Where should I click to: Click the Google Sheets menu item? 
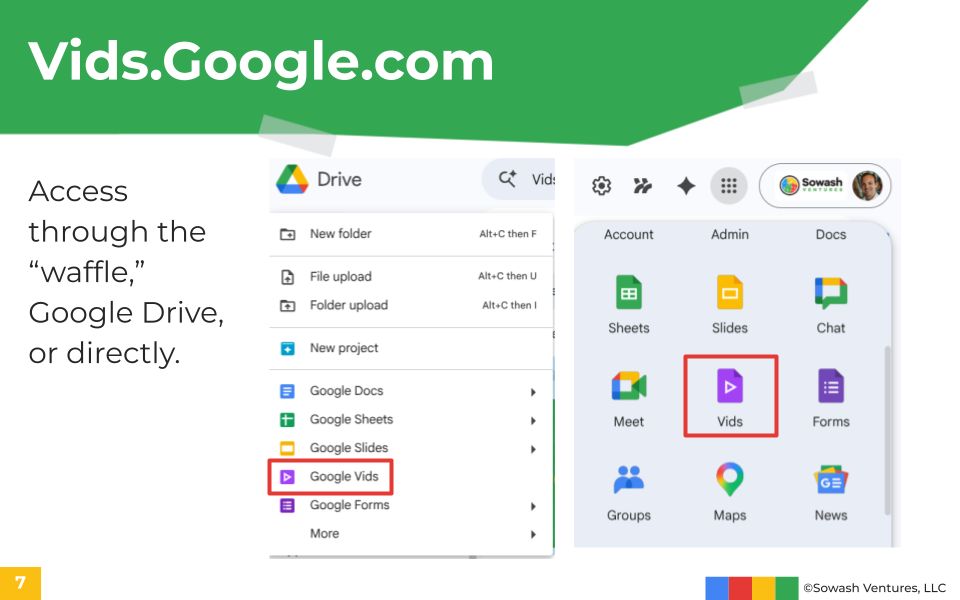[x=411, y=419]
